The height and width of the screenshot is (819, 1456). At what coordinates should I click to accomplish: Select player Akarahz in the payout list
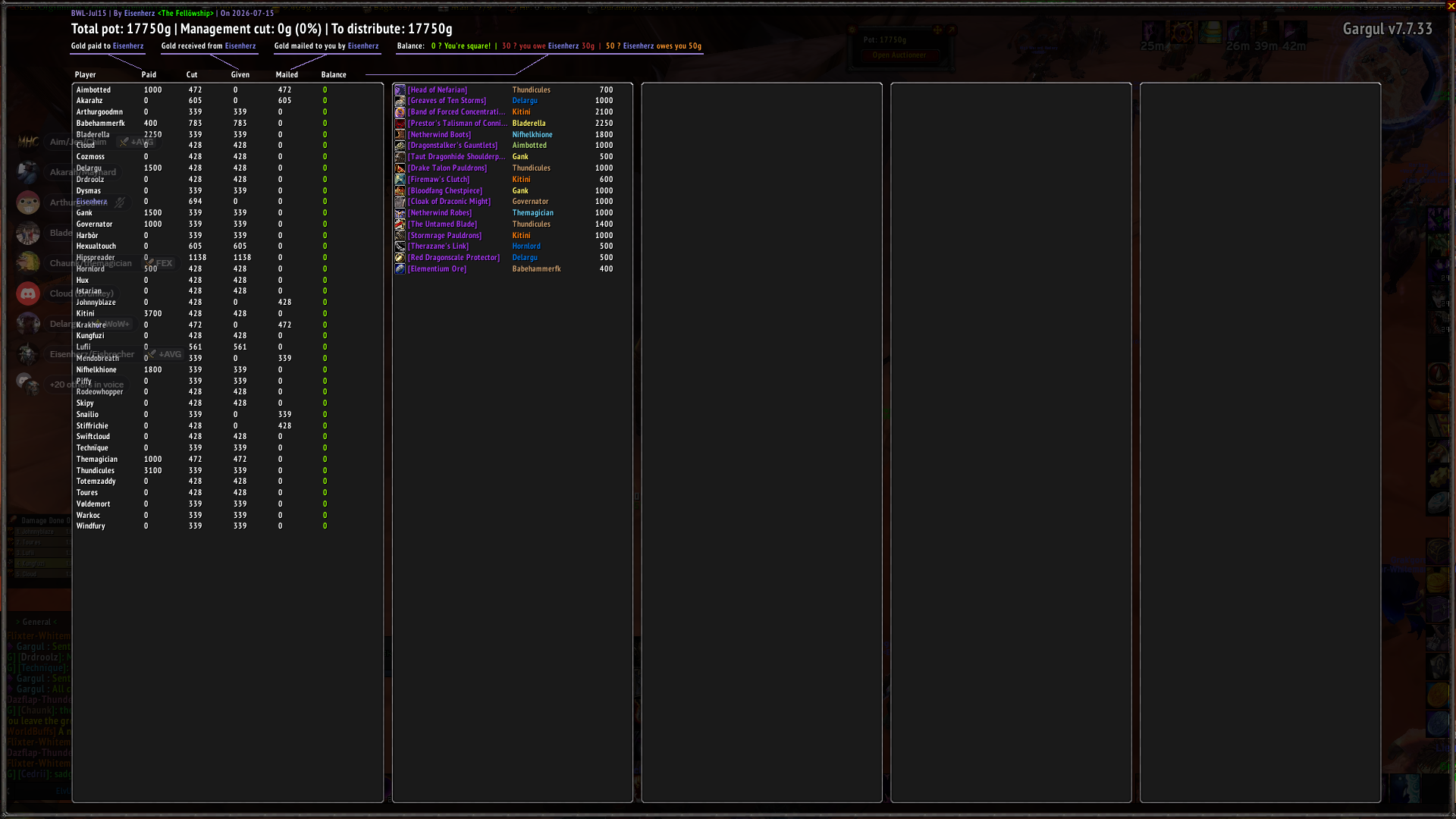[x=89, y=101]
